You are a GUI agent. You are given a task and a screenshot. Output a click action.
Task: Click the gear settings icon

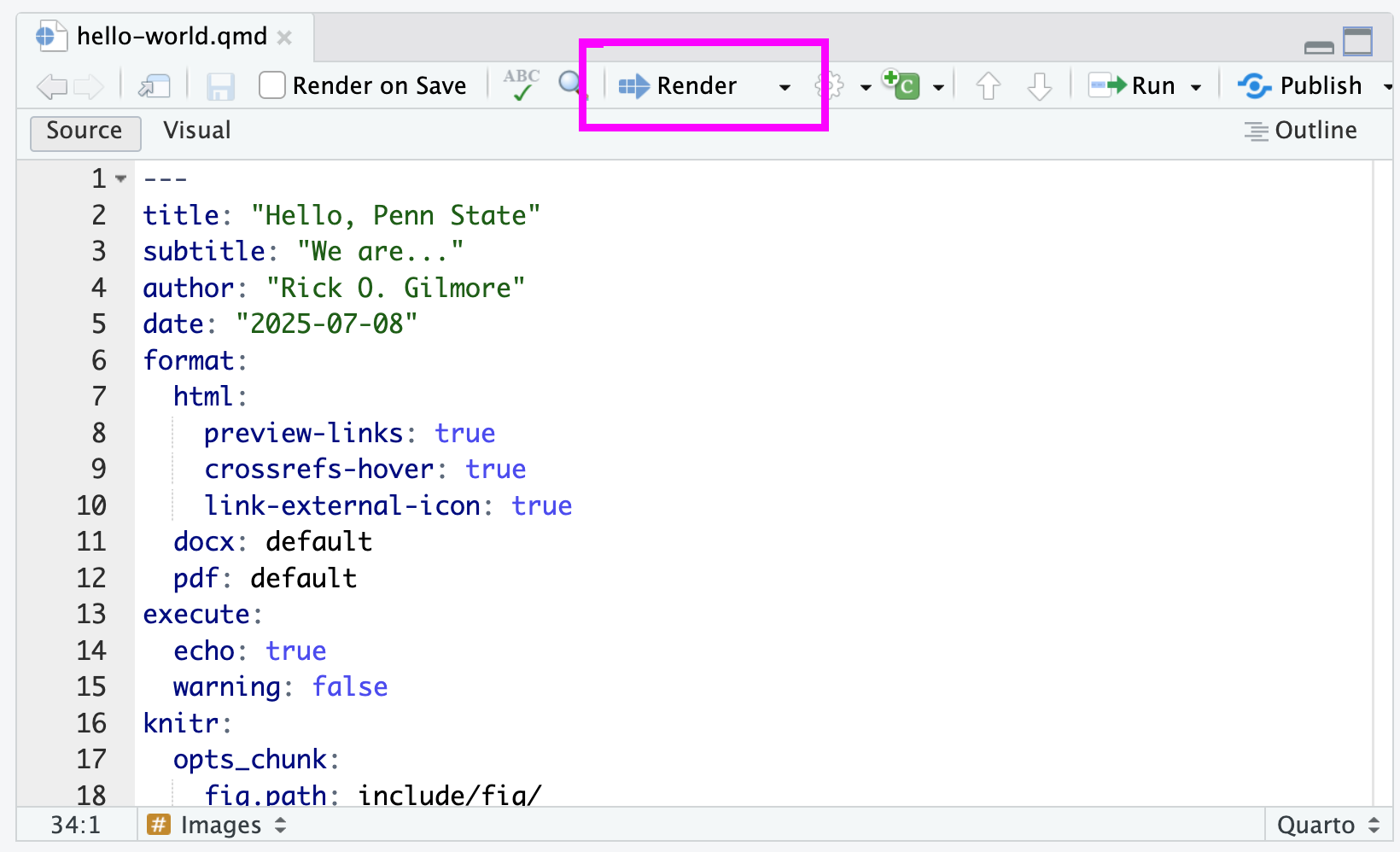829,86
